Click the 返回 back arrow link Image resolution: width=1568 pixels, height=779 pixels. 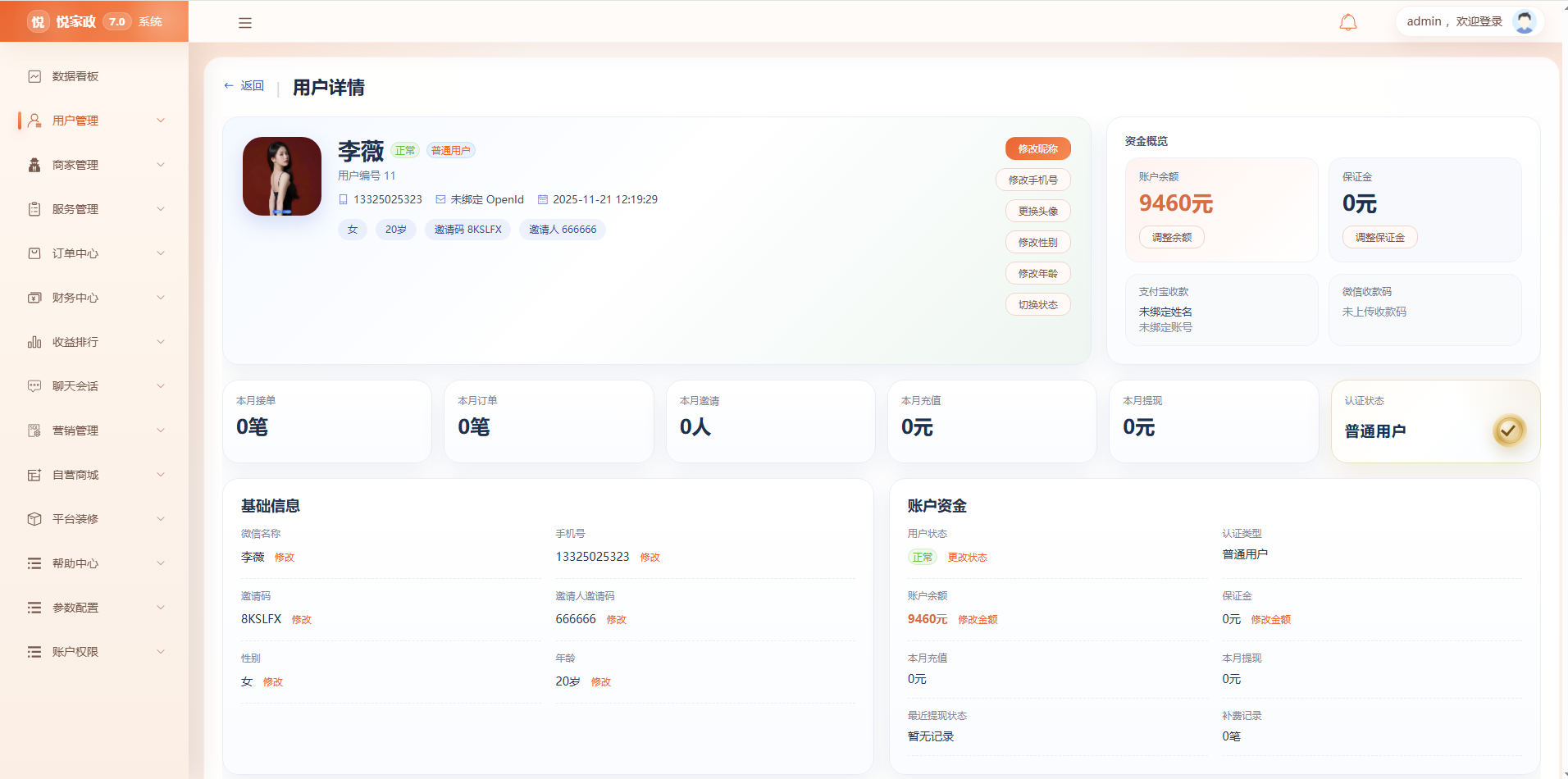click(x=244, y=85)
